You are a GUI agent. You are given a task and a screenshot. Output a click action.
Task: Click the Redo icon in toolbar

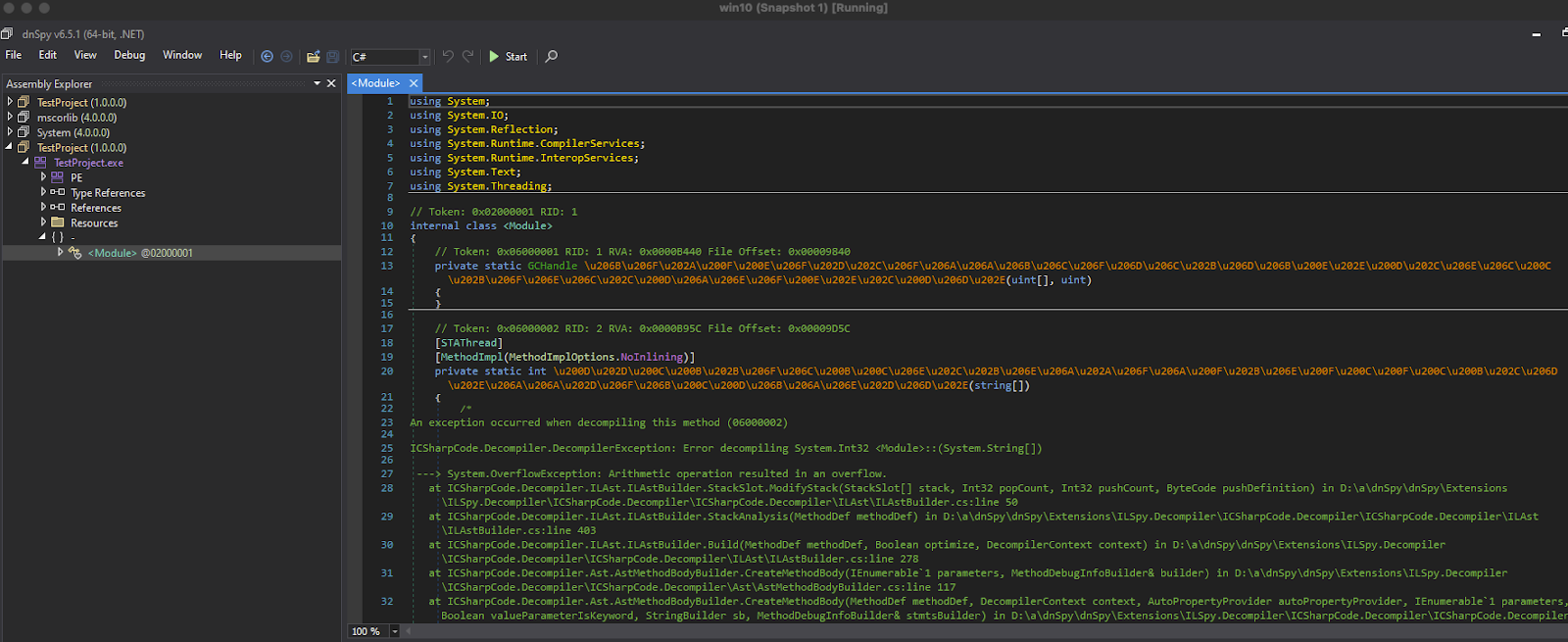pos(467,56)
